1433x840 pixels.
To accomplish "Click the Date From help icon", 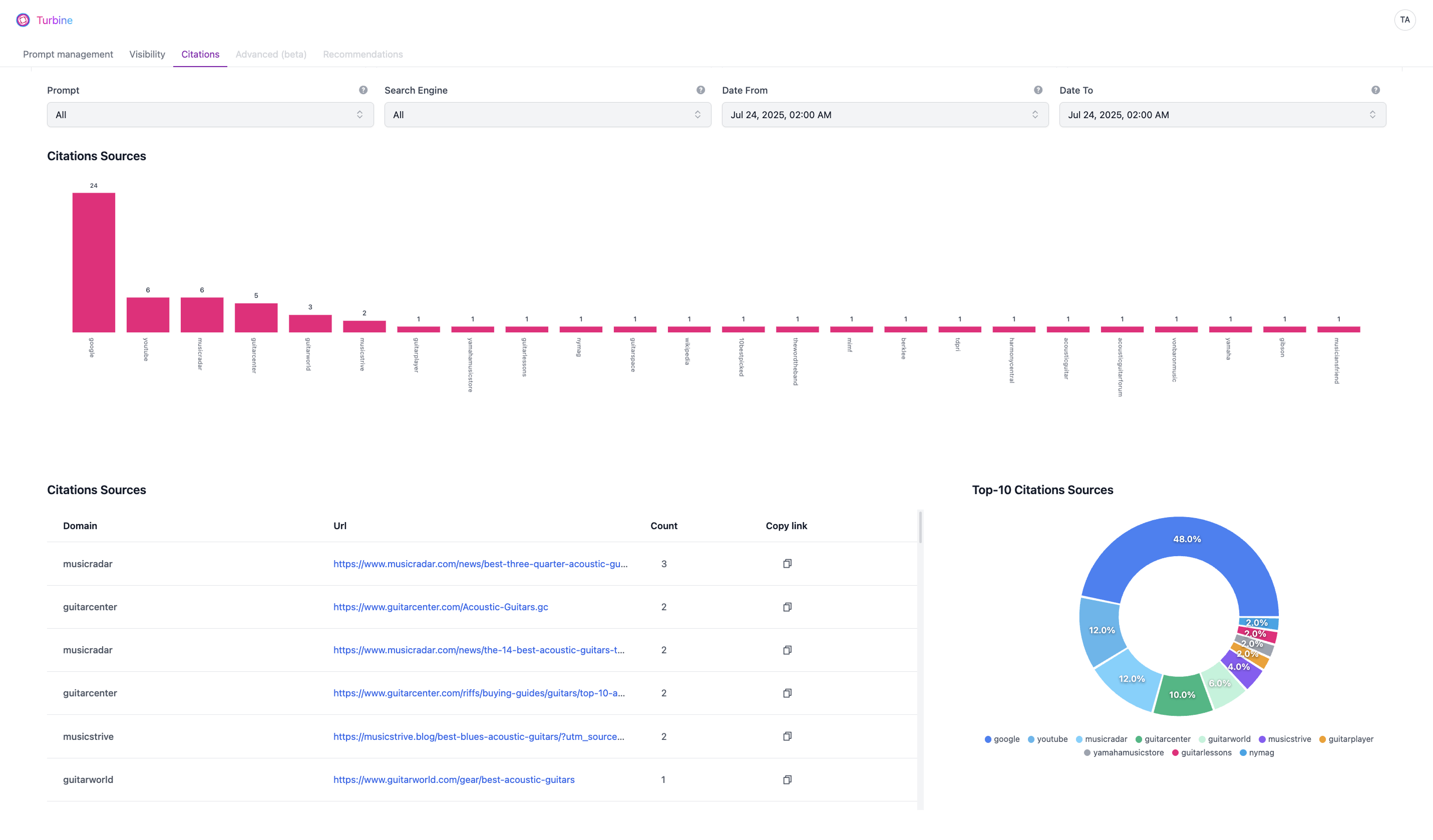I will click(x=1038, y=90).
